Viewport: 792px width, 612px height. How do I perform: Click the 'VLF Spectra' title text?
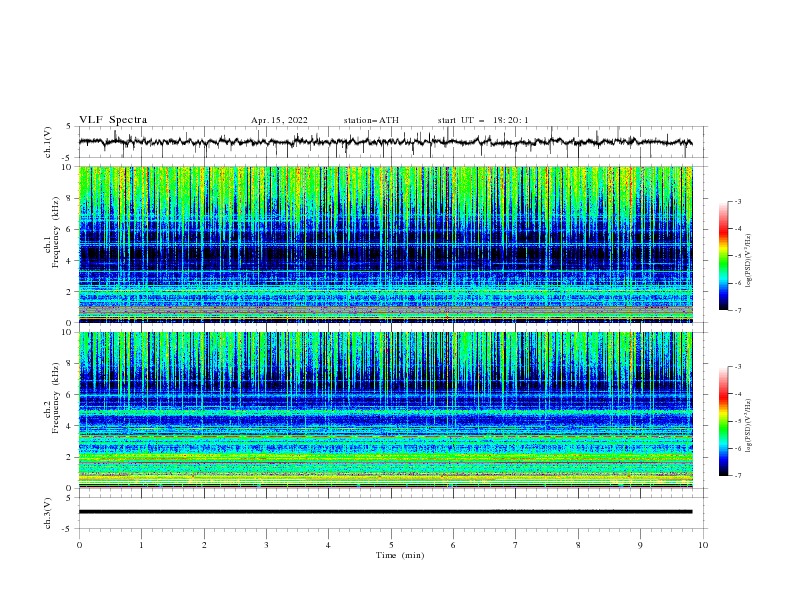click(x=113, y=120)
